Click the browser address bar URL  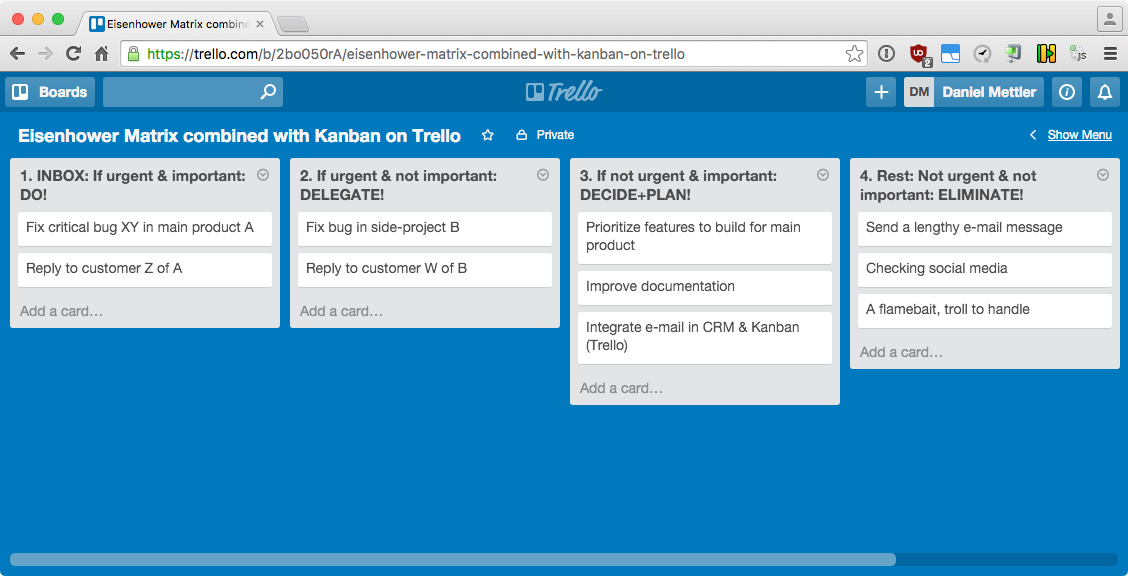(416, 54)
